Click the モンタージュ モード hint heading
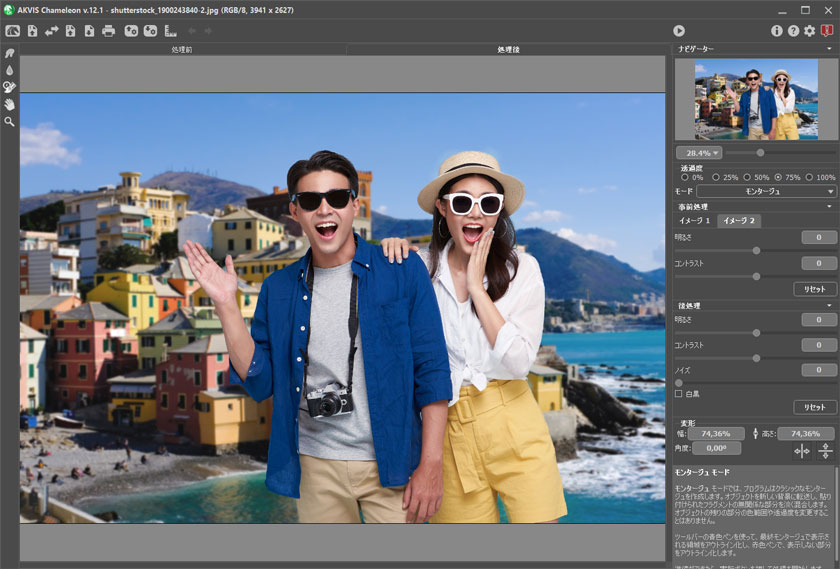840x569 pixels. (x=701, y=472)
